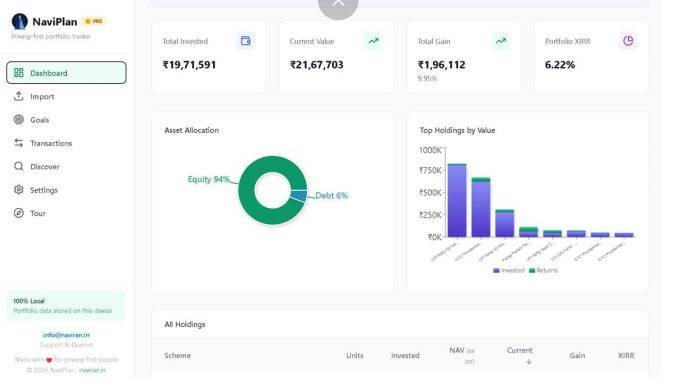The width and height of the screenshot is (680, 383).
Task: Click the Discover magnifier icon
Action: pos(19,167)
